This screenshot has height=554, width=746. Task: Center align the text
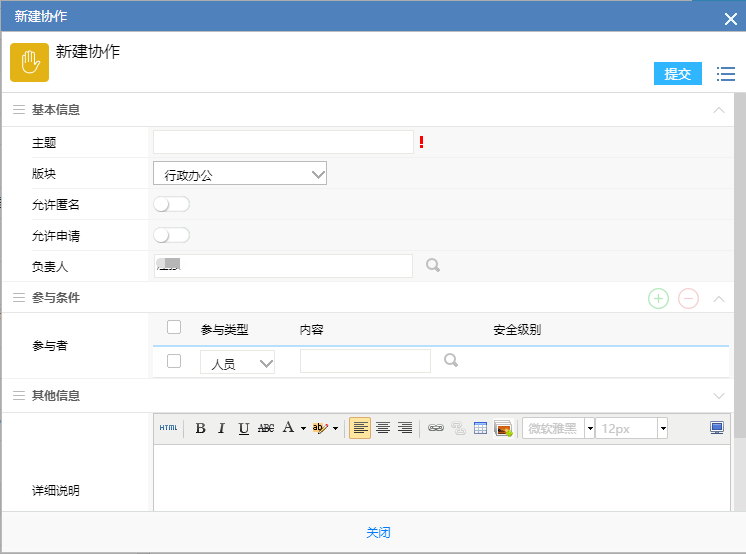click(x=382, y=428)
